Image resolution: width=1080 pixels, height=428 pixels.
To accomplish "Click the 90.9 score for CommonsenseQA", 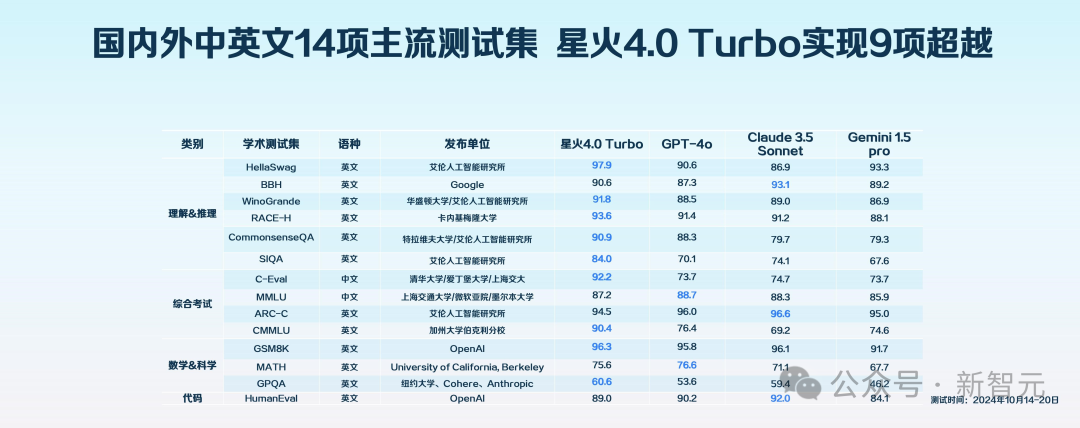I will [x=601, y=236].
